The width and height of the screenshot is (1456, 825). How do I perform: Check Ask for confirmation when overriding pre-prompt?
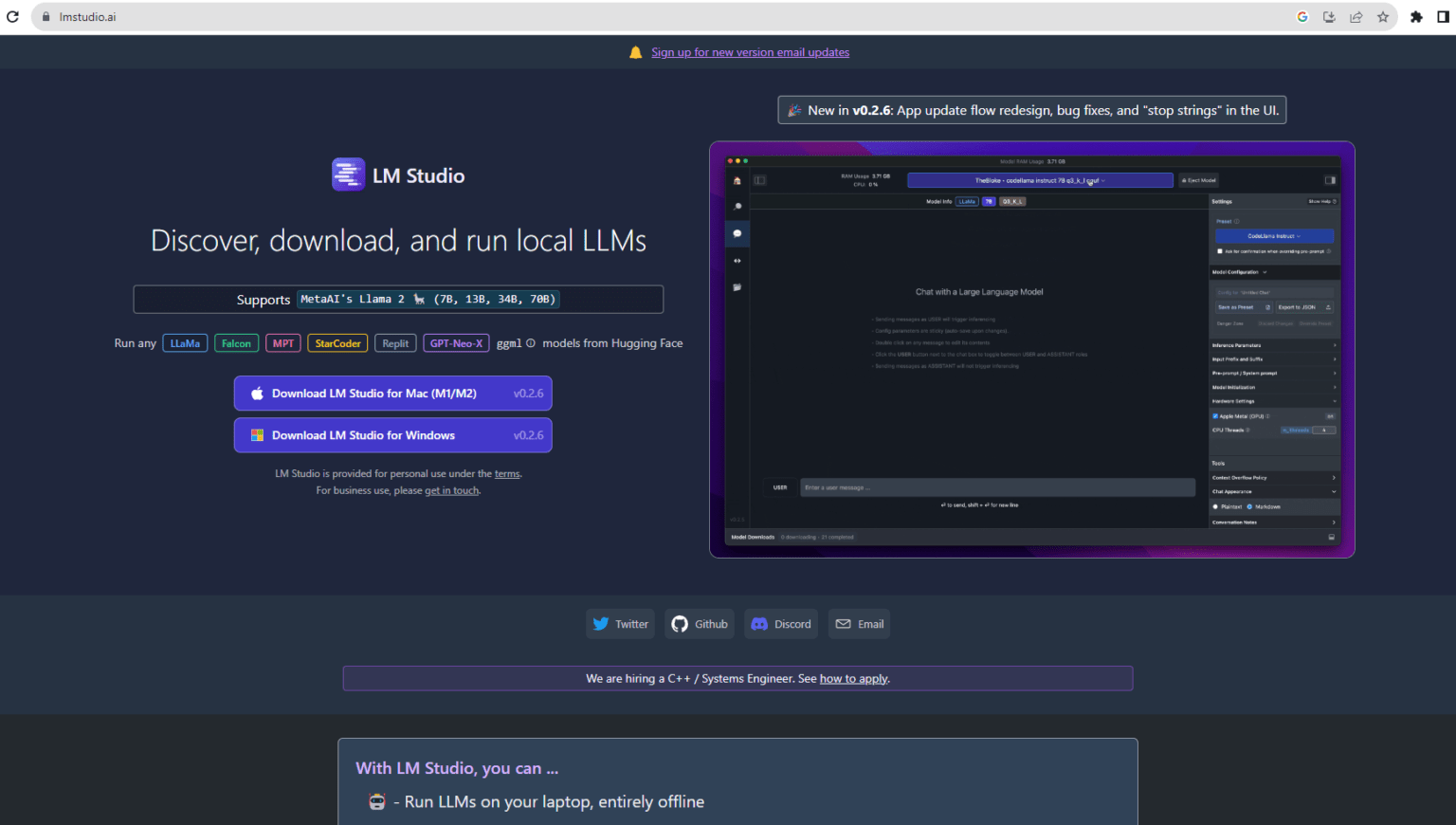1218,249
